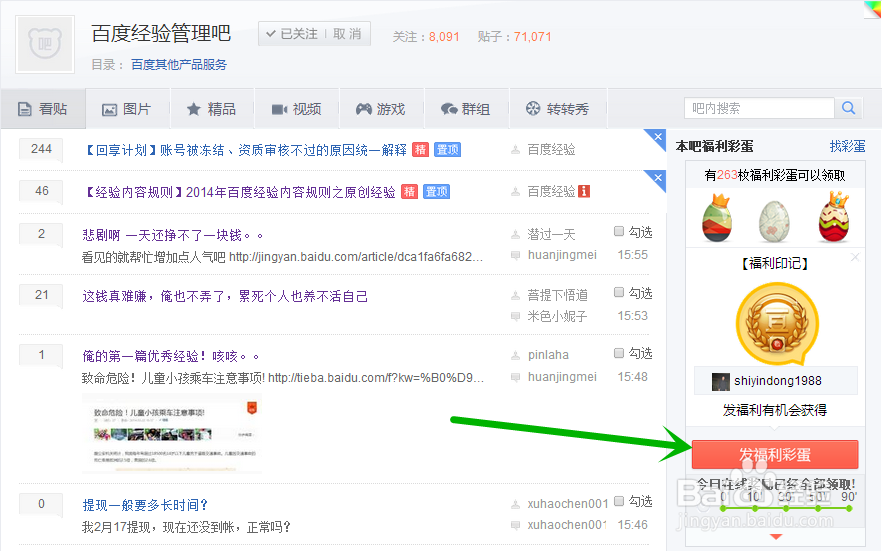This screenshot has height=551, width=882.
Task: Check 勾选 box for 俺的第一篇优秀经验 post
Action: point(619,353)
